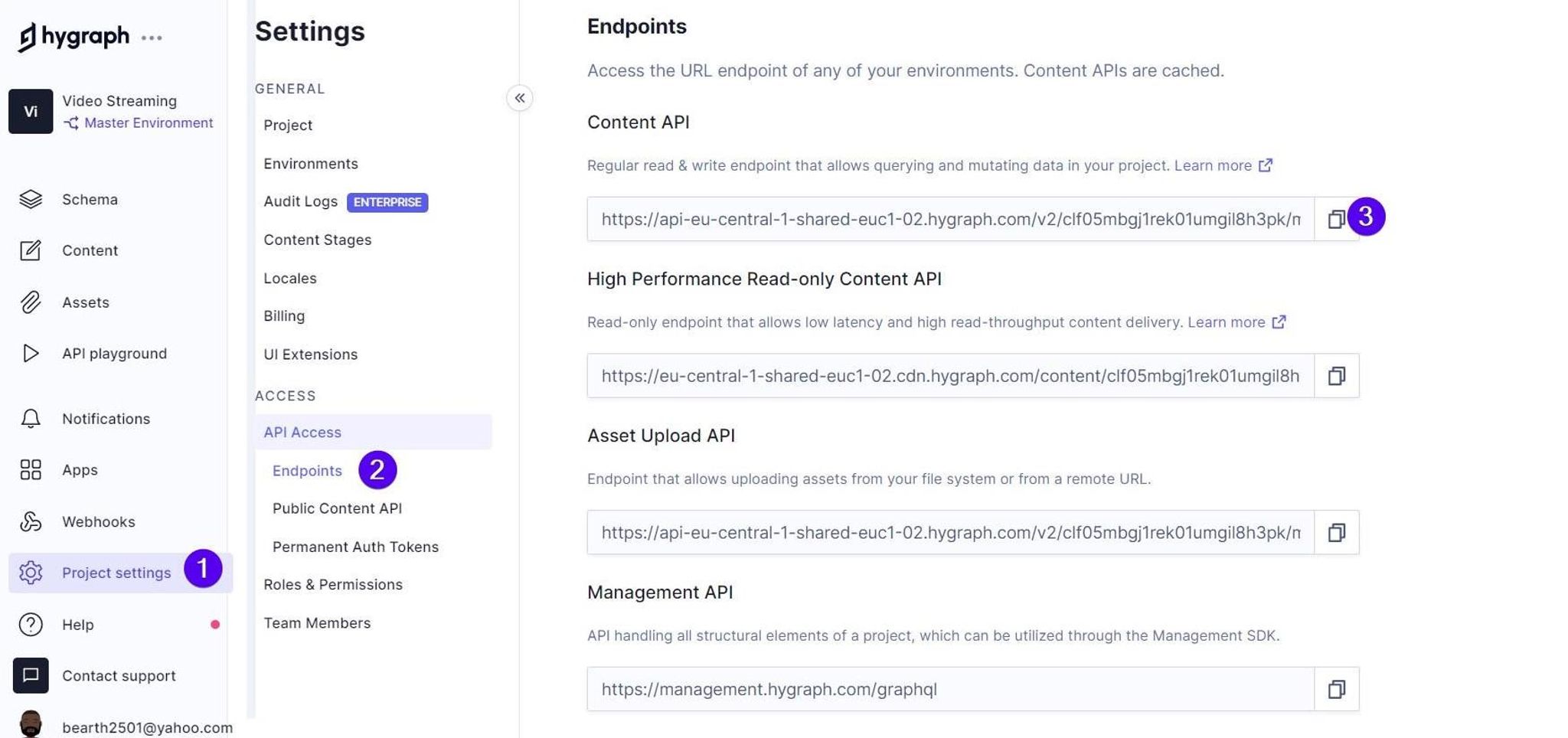Open Environments settings
This screenshot has width=1568, height=738.
point(311,163)
